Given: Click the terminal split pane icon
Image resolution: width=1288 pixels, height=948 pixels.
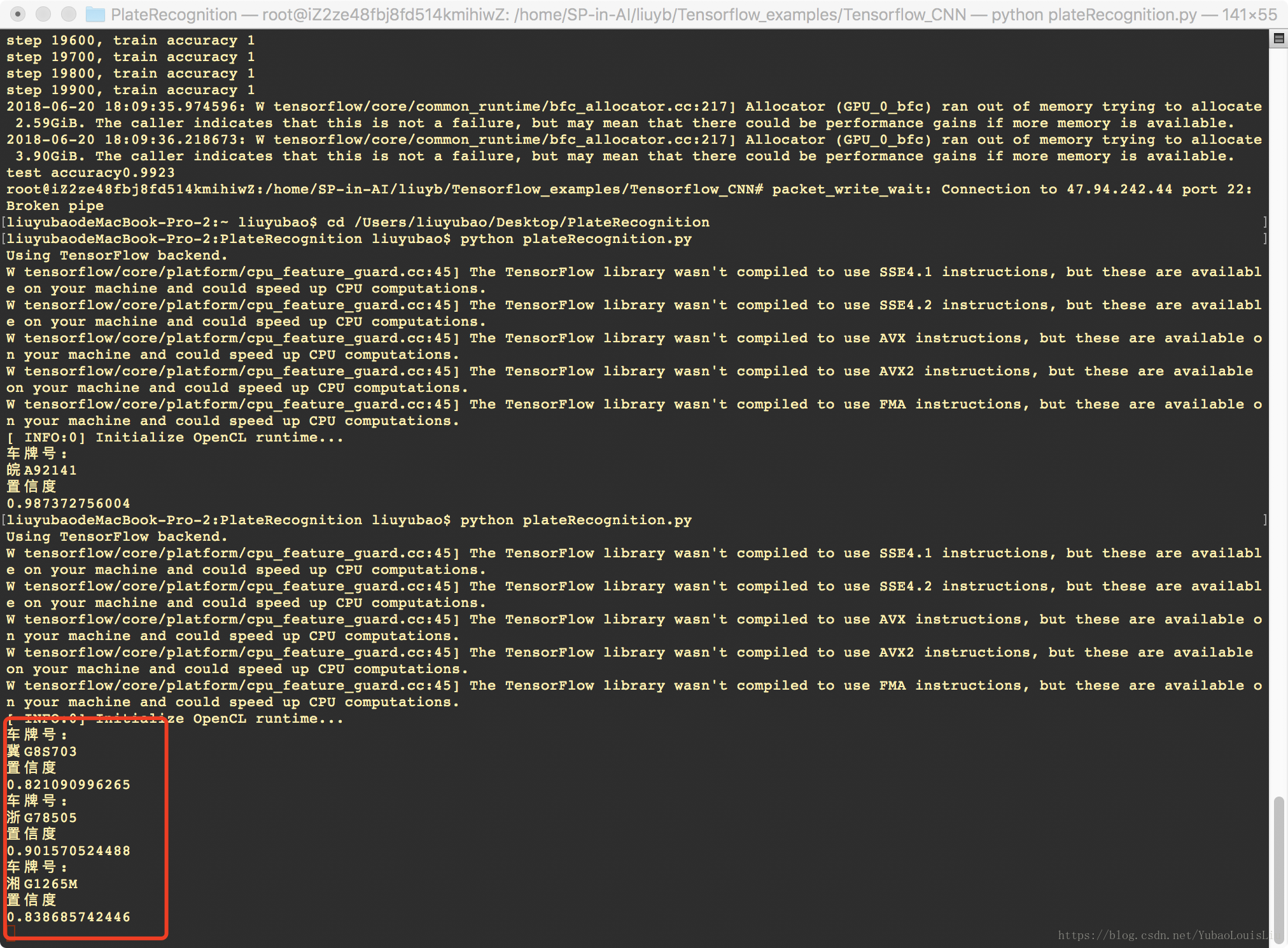Looking at the screenshot, I should pyautogui.click(x=1278, y=39).
